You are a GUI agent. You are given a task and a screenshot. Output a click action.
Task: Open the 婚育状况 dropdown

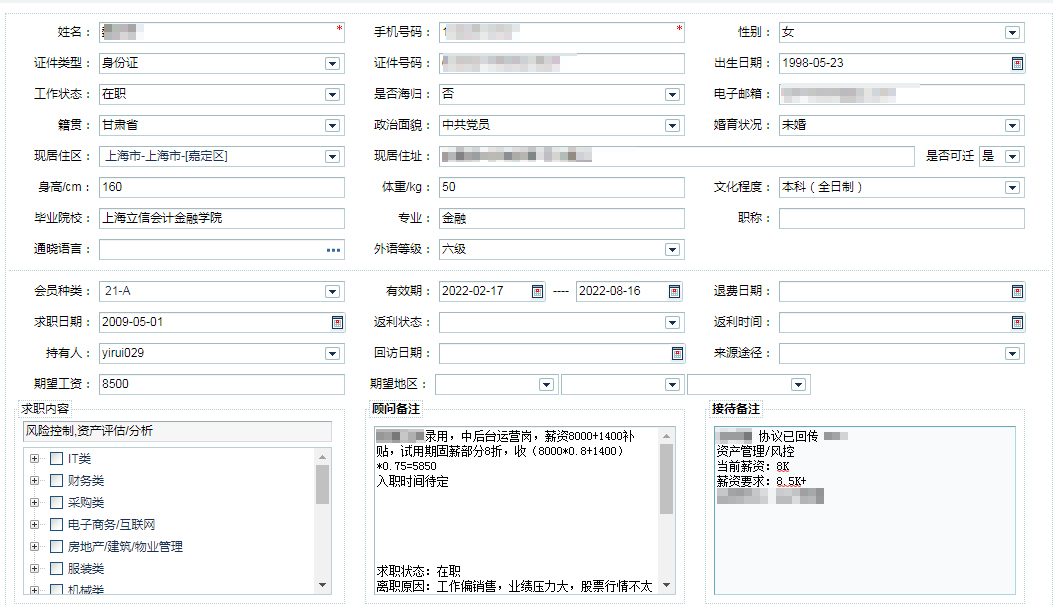click(x=1012, y=125)
